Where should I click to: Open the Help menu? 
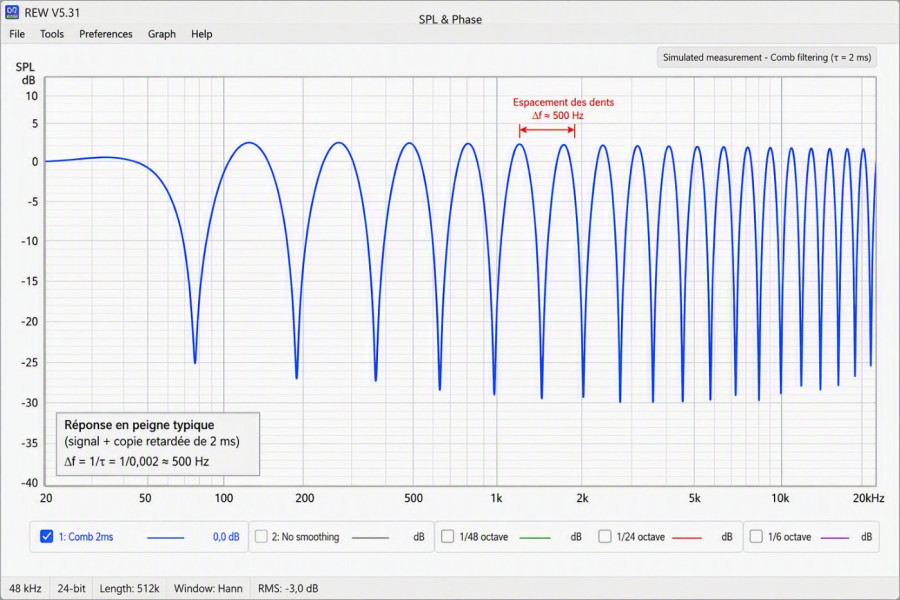click(201, 34)
